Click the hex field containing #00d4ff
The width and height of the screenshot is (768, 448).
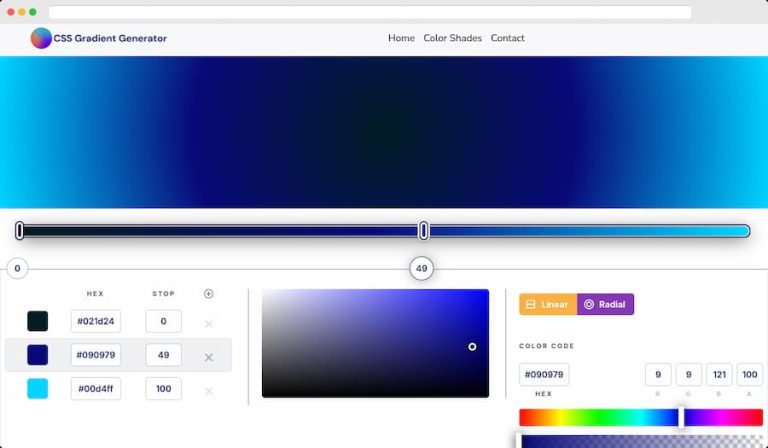click(96, 389)
